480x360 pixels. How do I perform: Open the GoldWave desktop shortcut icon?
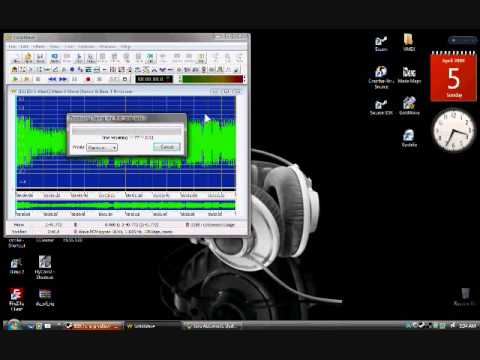[x=409, y=106]
